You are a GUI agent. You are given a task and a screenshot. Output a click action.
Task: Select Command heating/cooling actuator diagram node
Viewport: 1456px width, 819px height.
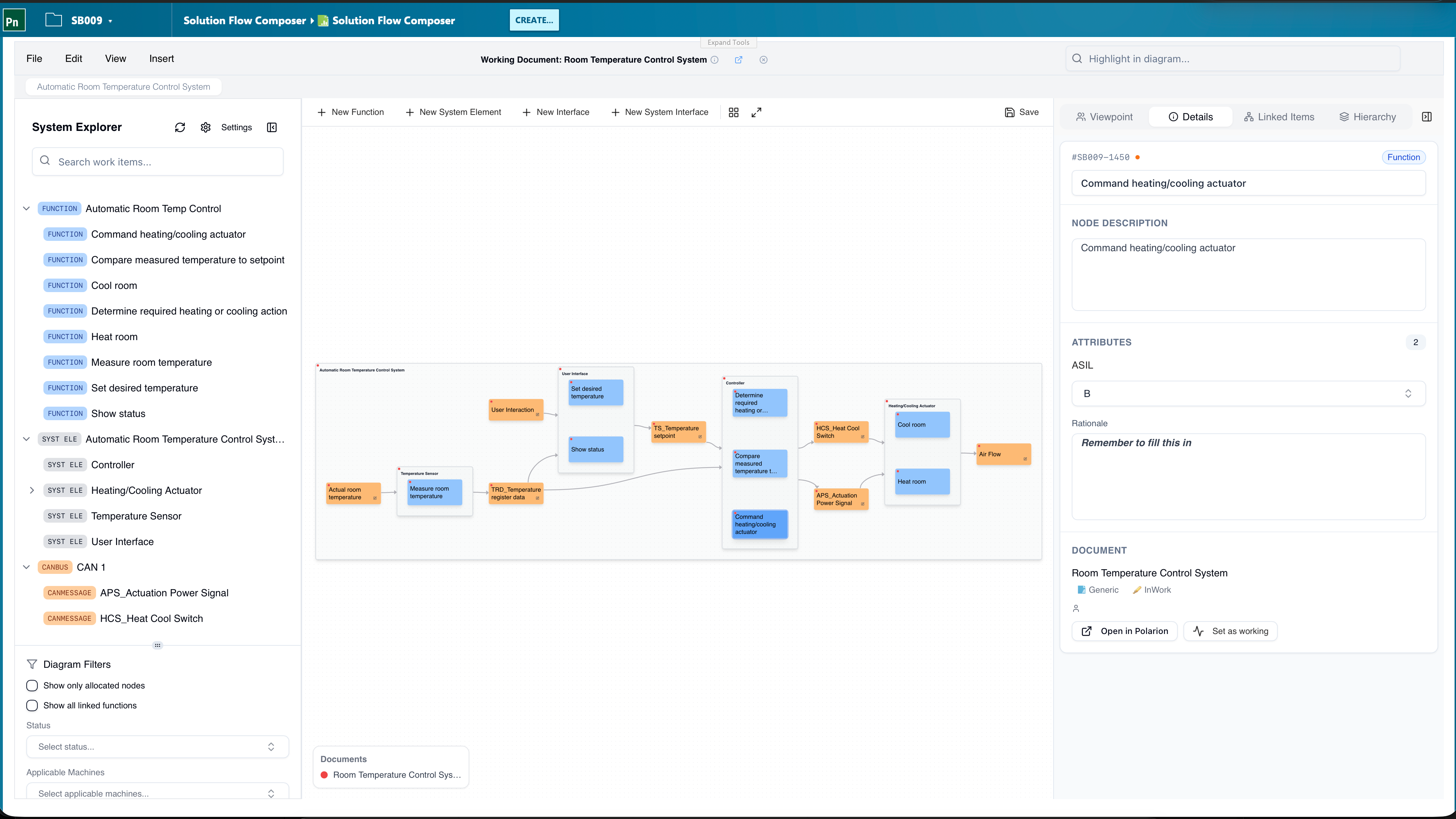(760, 524)
